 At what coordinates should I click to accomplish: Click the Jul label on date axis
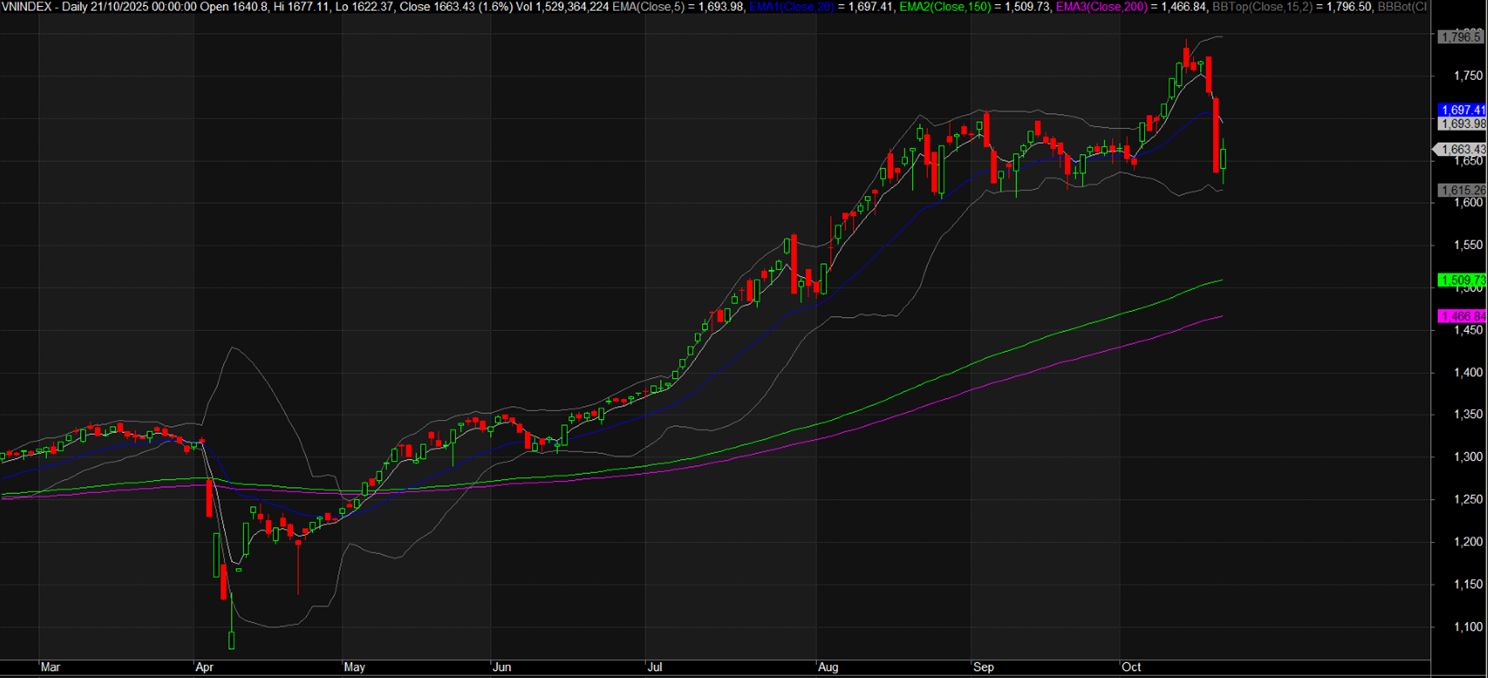[655, 666]
